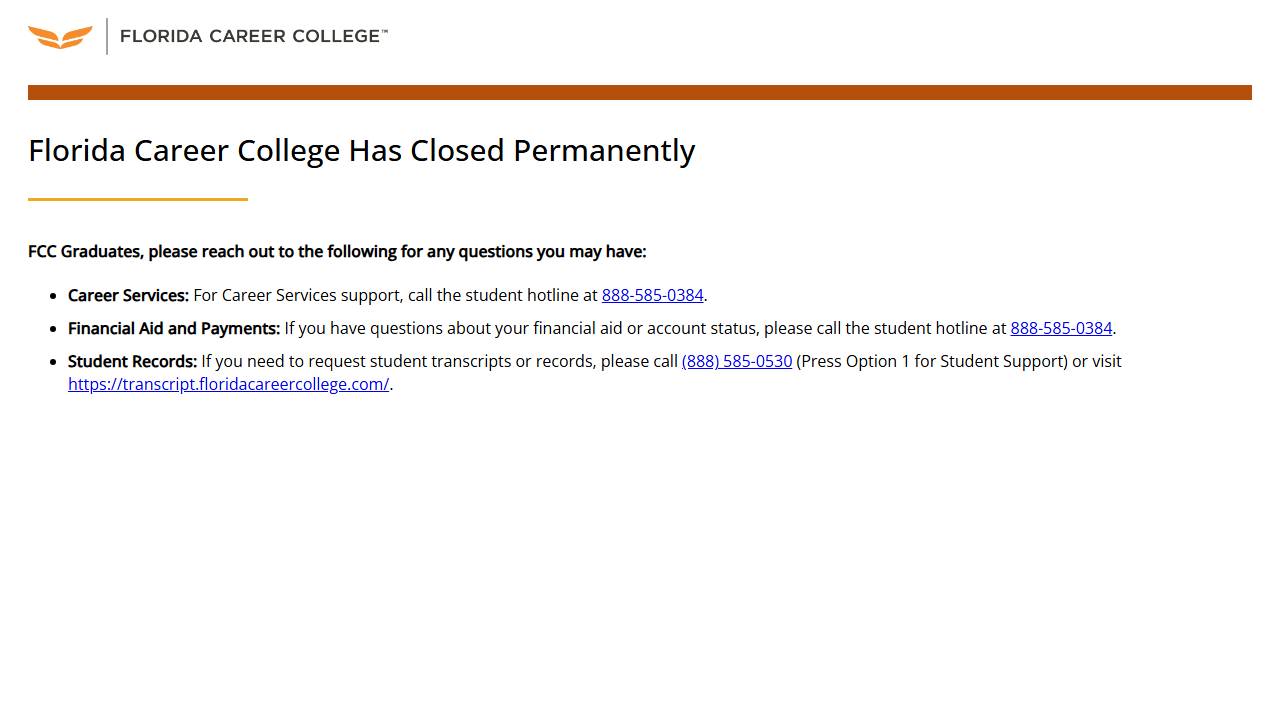Click the bold 'Career Services:' label
The height and width of the screenshot is (720, 1280).
pos(128,295)
